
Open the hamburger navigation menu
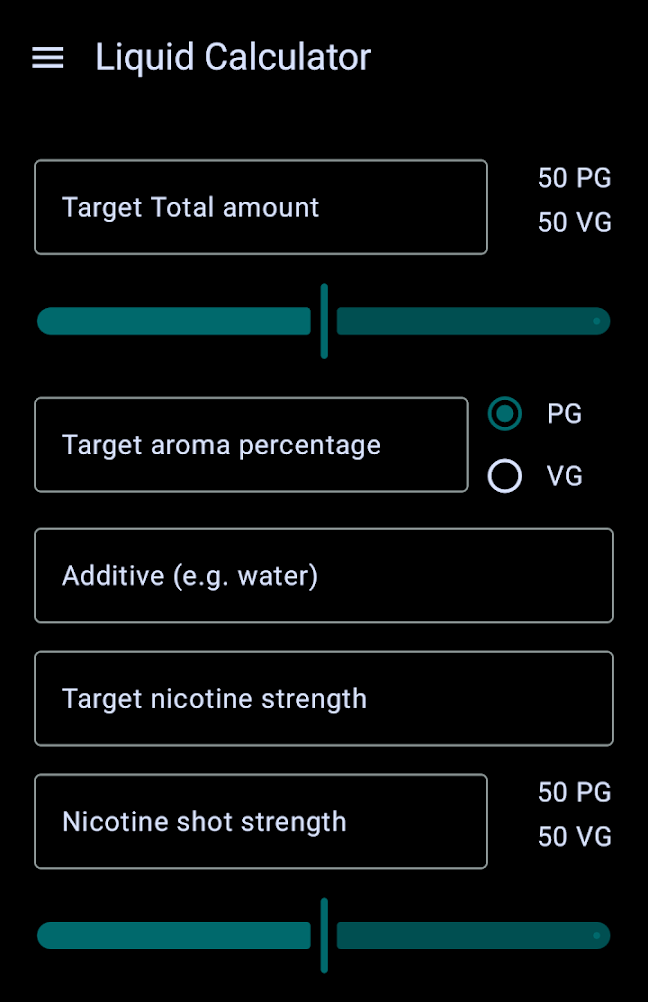(48, 58)
